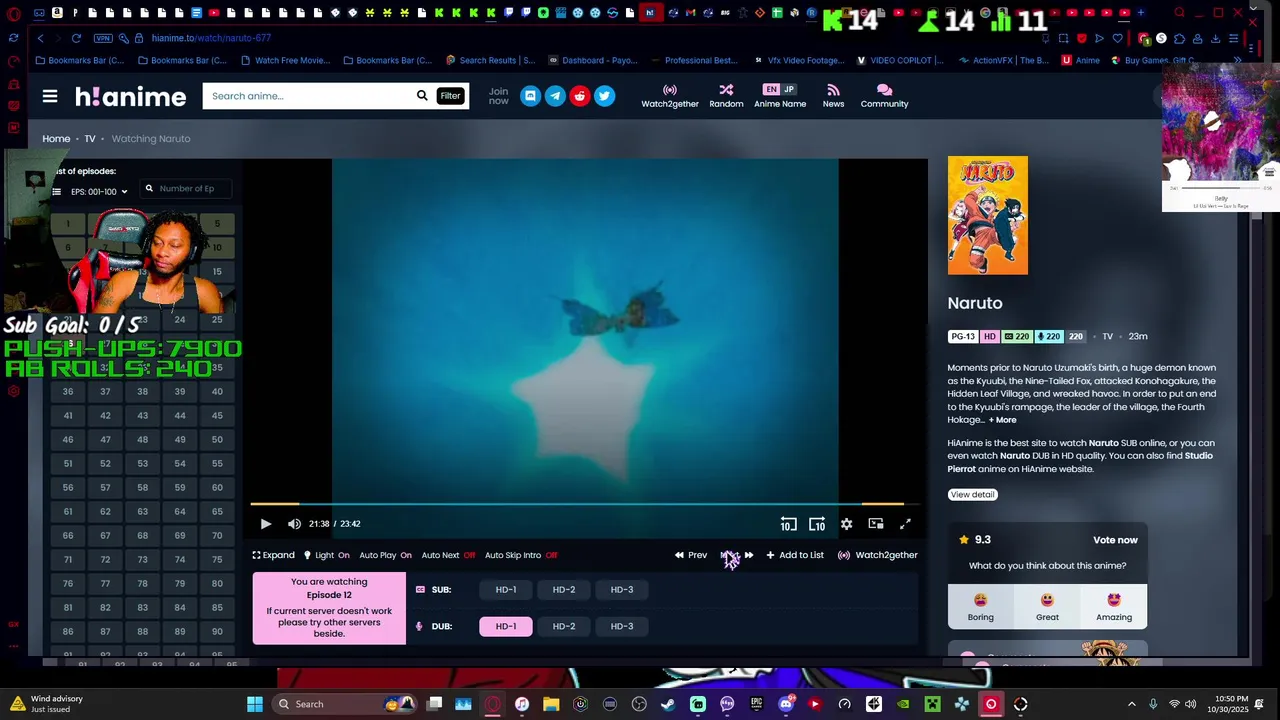Open the Vfx Video Footage bookmark
Viewport: 1280px width, 720px height.
[x=799, y=60]
